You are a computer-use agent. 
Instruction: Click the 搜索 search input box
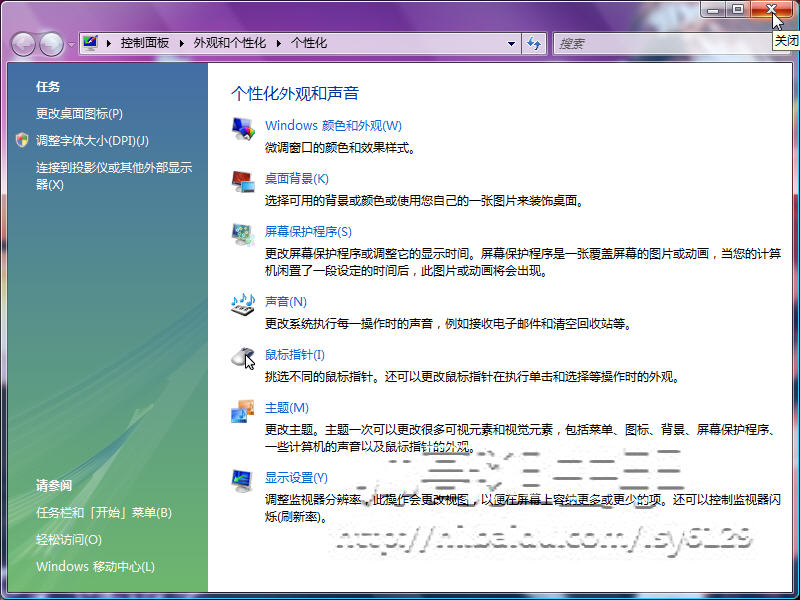[662, 44]
